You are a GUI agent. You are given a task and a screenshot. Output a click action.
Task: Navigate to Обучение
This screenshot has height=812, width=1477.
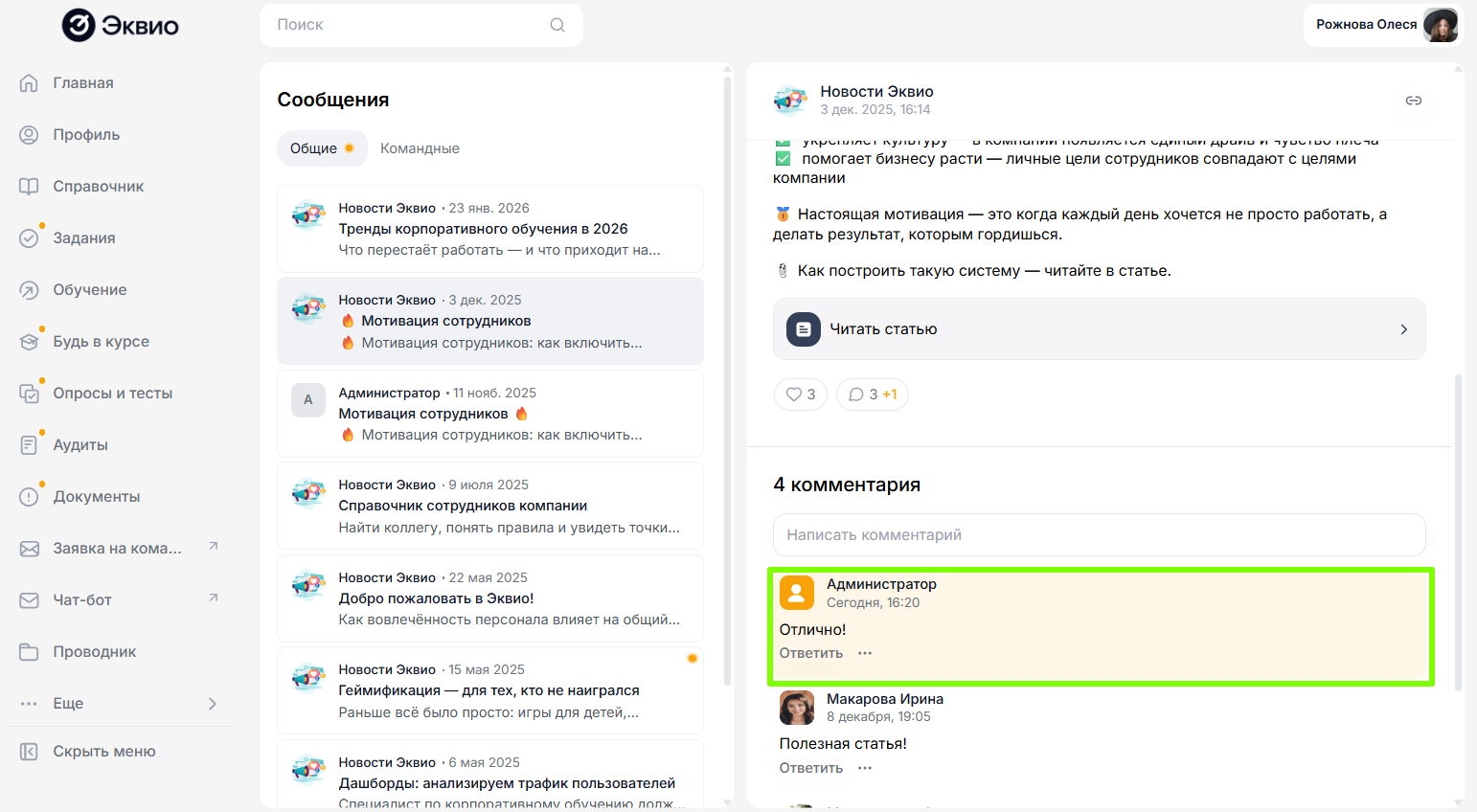pos(89,290)
